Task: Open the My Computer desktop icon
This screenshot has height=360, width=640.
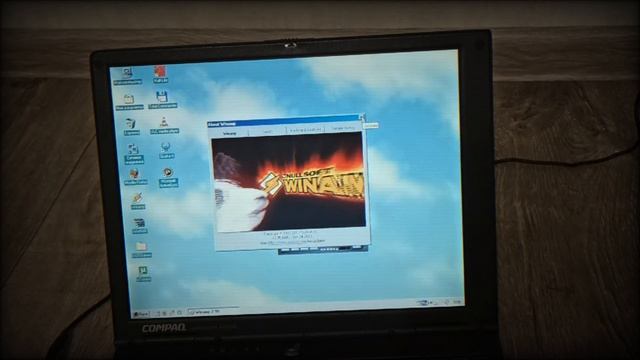Action: pos(128,76)
